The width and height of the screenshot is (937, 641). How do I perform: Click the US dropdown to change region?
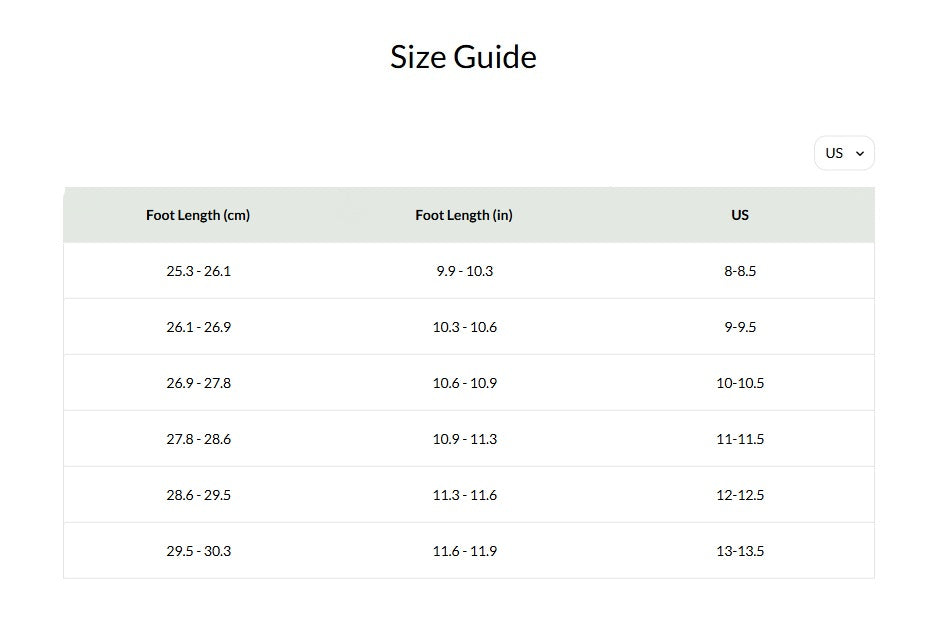tap(843, 153)
